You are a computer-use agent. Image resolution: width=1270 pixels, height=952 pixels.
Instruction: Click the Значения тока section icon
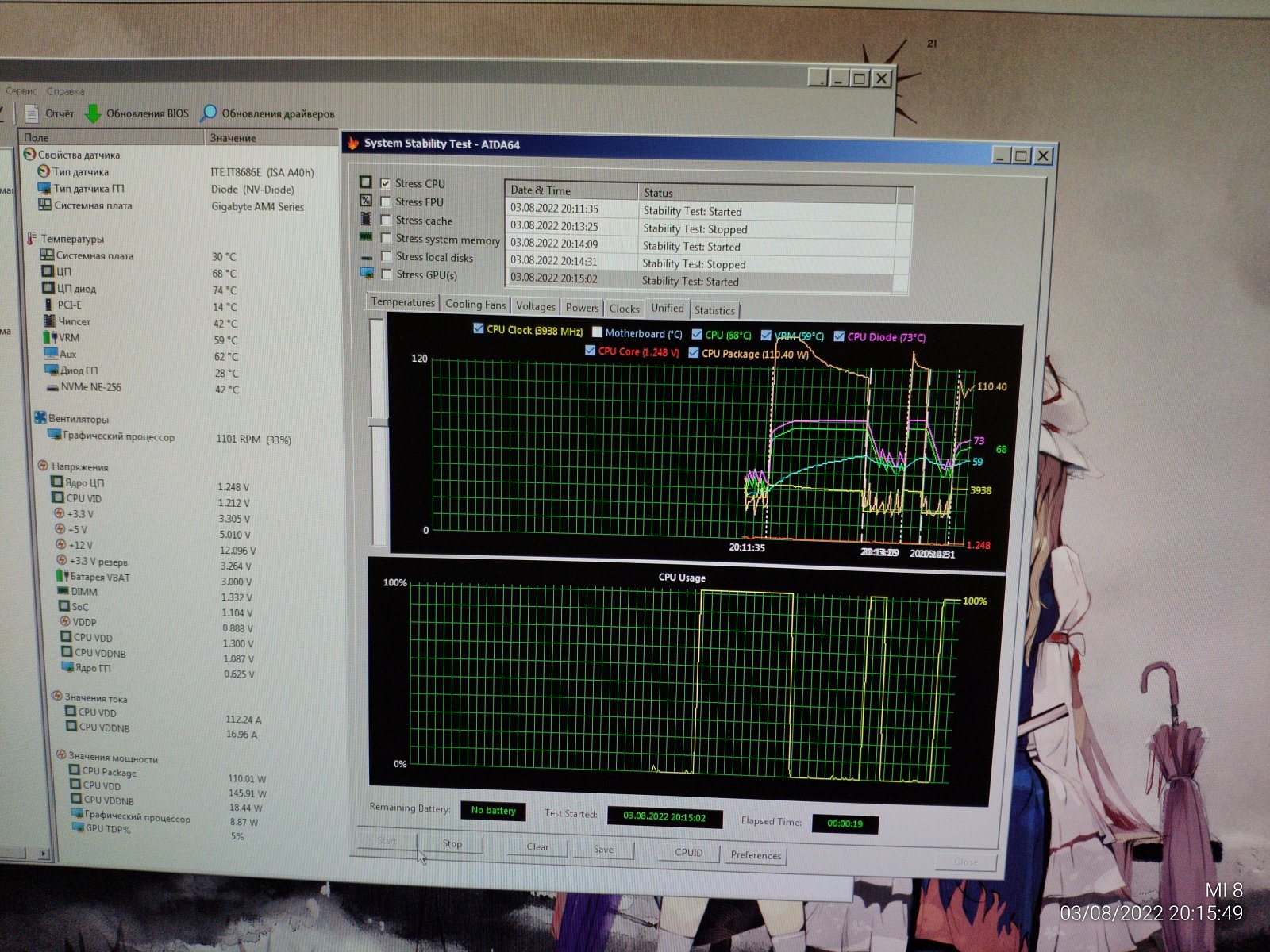tap(56, 696)
